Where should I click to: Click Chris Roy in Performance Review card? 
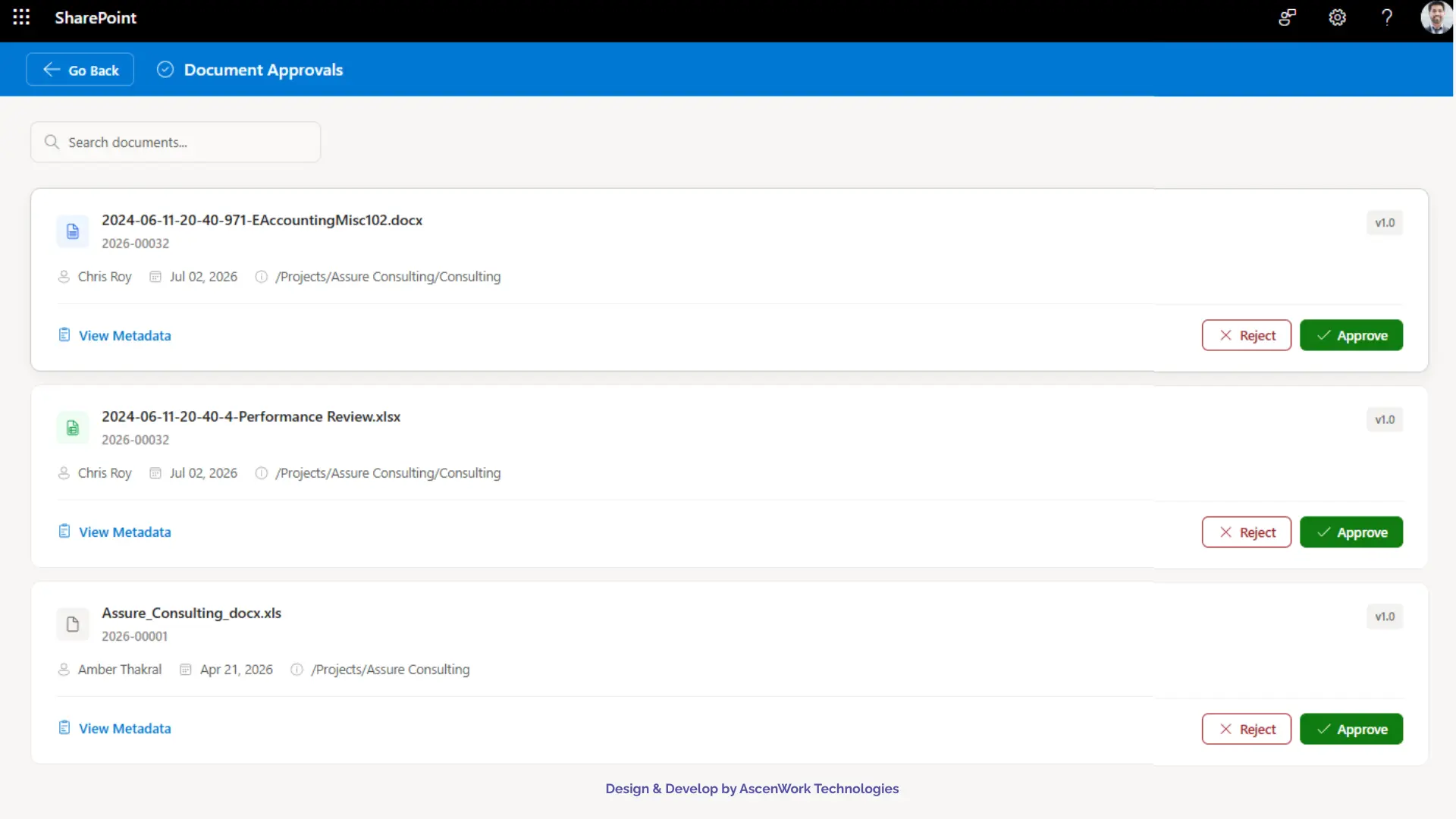[x=105, y=473]
